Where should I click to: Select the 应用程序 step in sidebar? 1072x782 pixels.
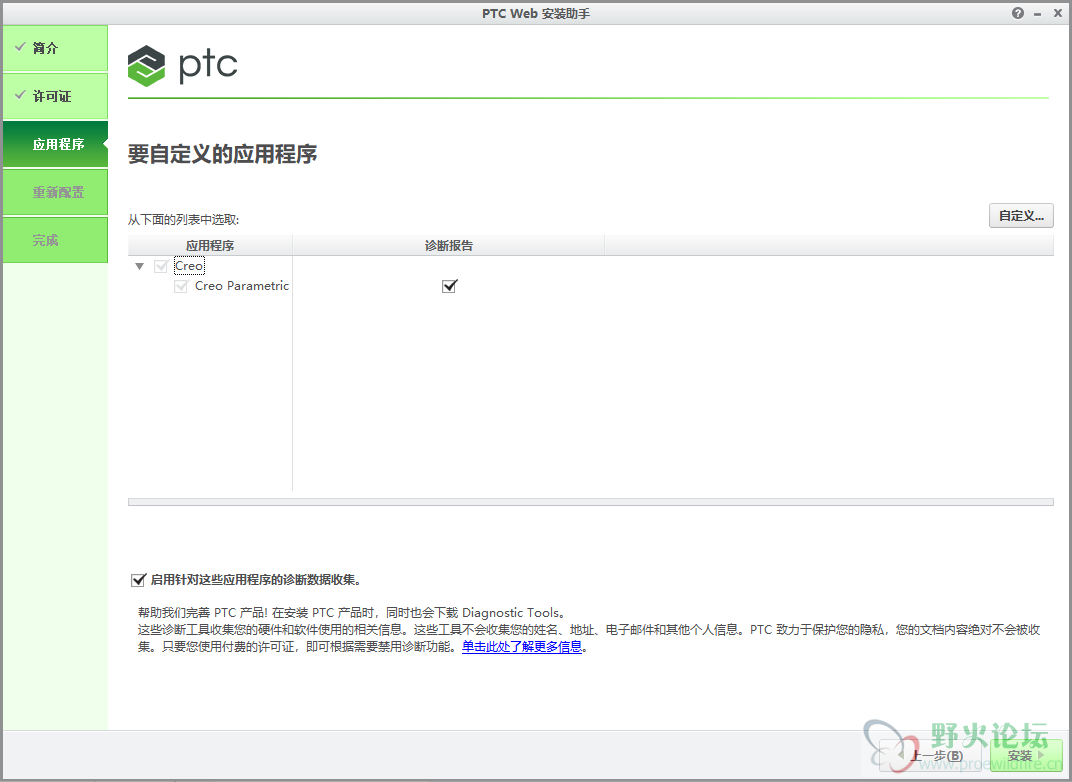coord(55,144)
